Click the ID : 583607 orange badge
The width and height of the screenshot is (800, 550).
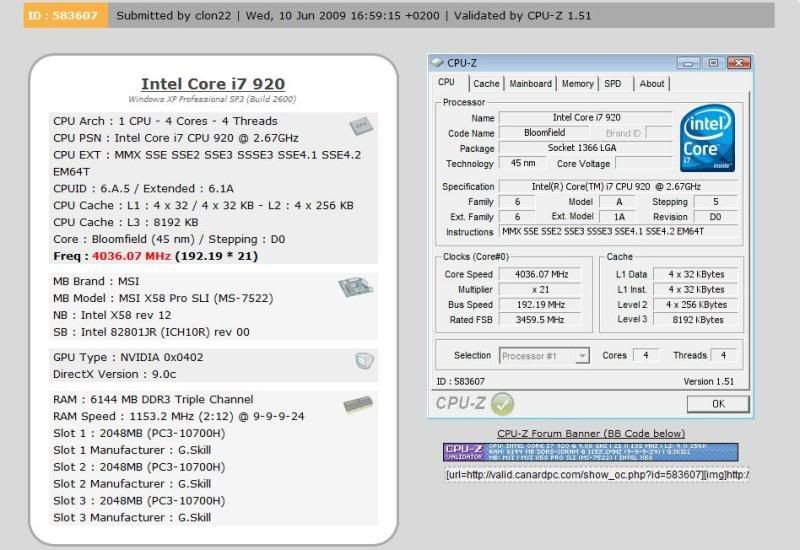(x=65, y=15)
